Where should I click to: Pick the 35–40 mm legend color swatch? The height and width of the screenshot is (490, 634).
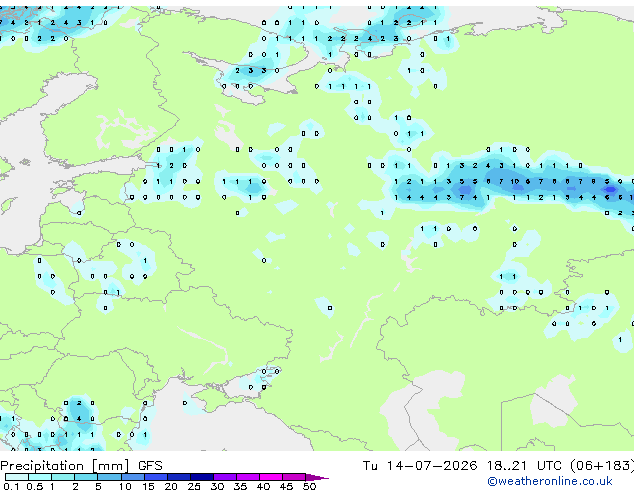(248, 477)
